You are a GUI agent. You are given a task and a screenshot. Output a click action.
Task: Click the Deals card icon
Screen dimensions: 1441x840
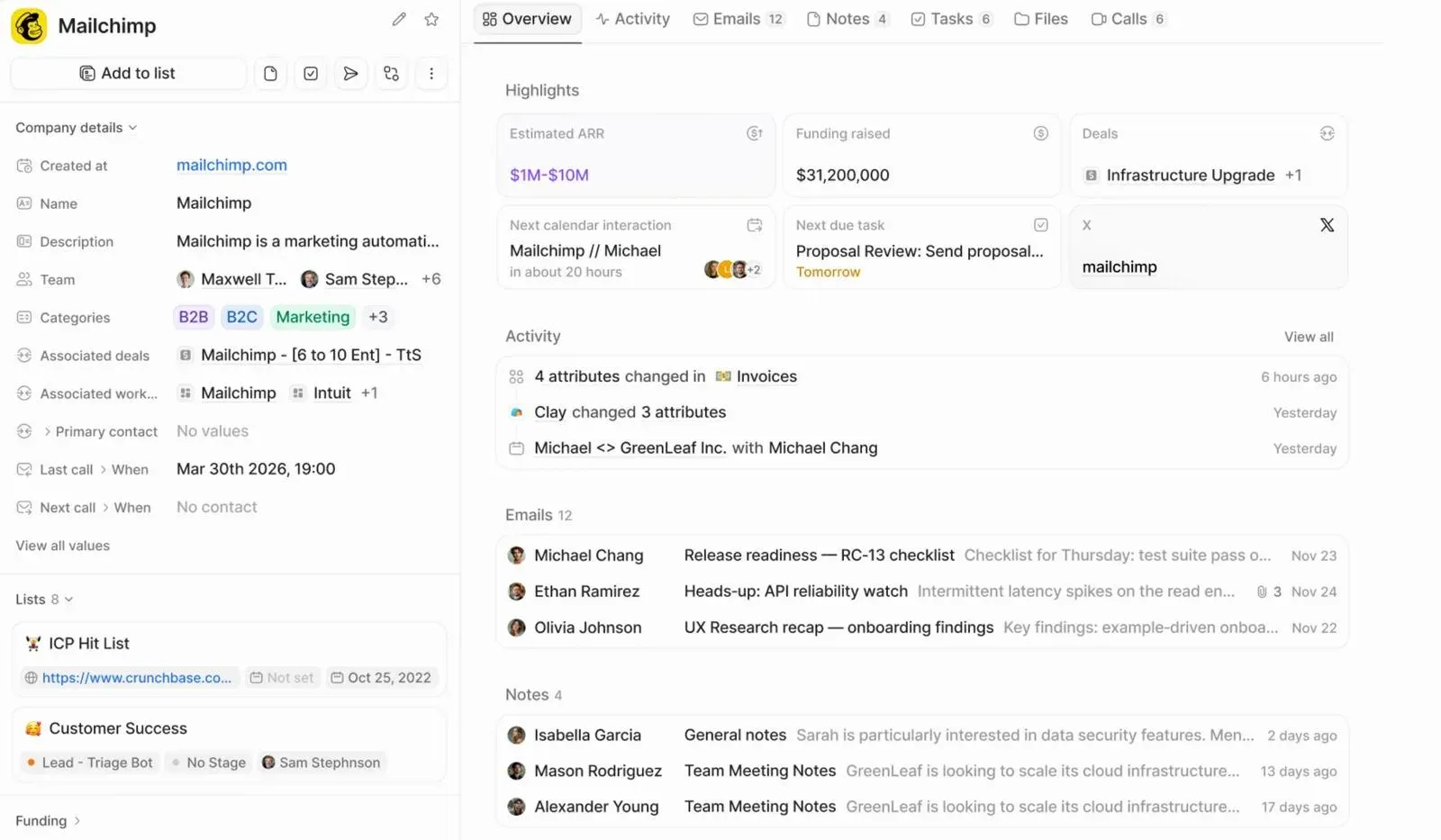point(1327,133)
